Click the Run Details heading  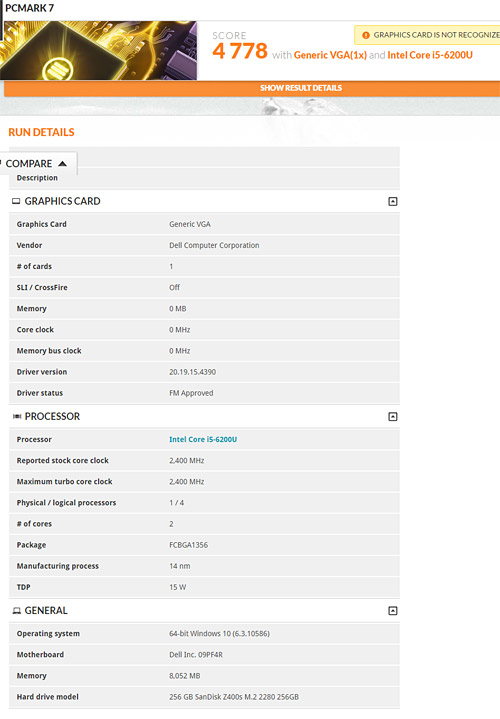(x=41, y=132)
